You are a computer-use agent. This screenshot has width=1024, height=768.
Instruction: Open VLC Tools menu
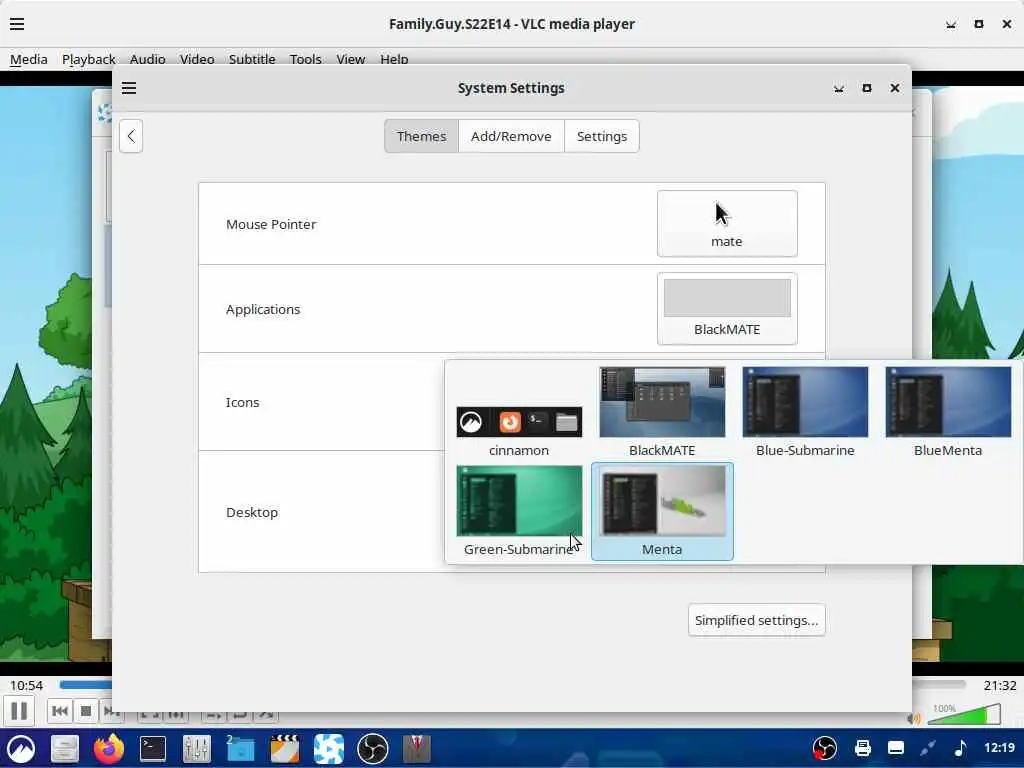pos(306,59)
